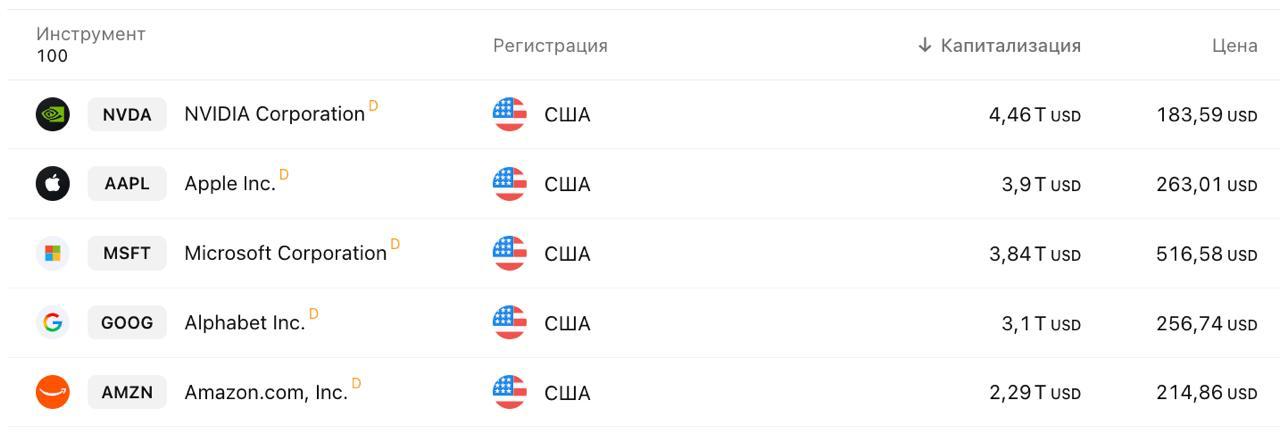This screenshot has width=1280, height=434.
Task: Sort by the Капитализация column header
Action: coord(1010,45)
